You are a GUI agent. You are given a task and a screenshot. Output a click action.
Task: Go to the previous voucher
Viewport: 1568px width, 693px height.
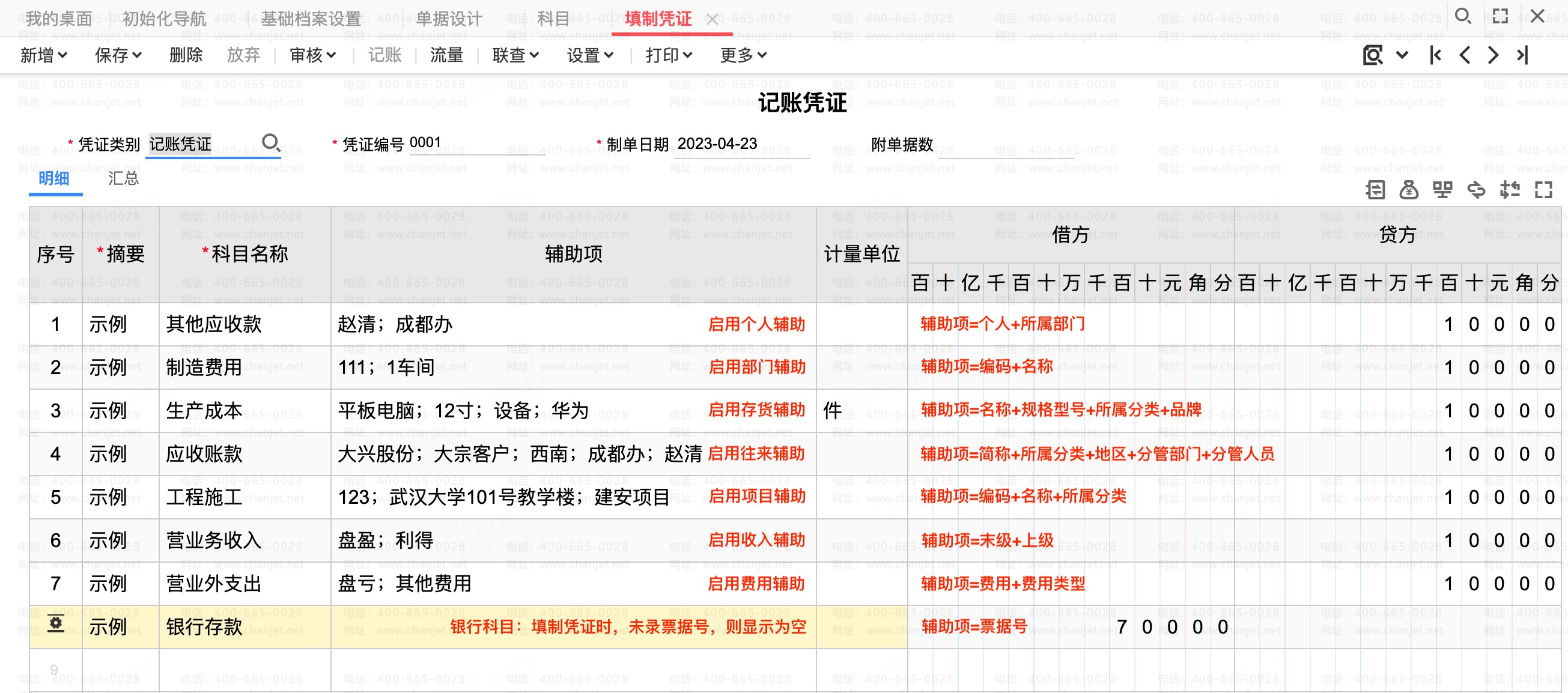click(x=1465, y=55)
